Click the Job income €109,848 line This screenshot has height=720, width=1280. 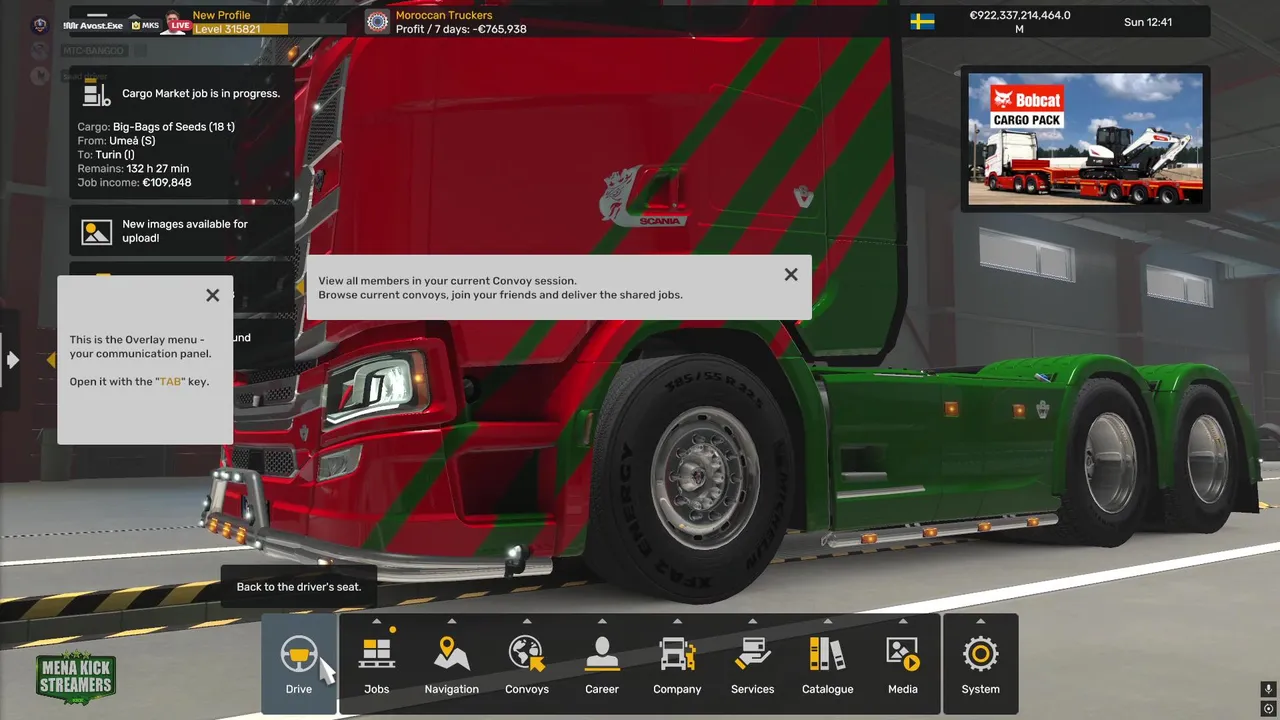[134, 183]
